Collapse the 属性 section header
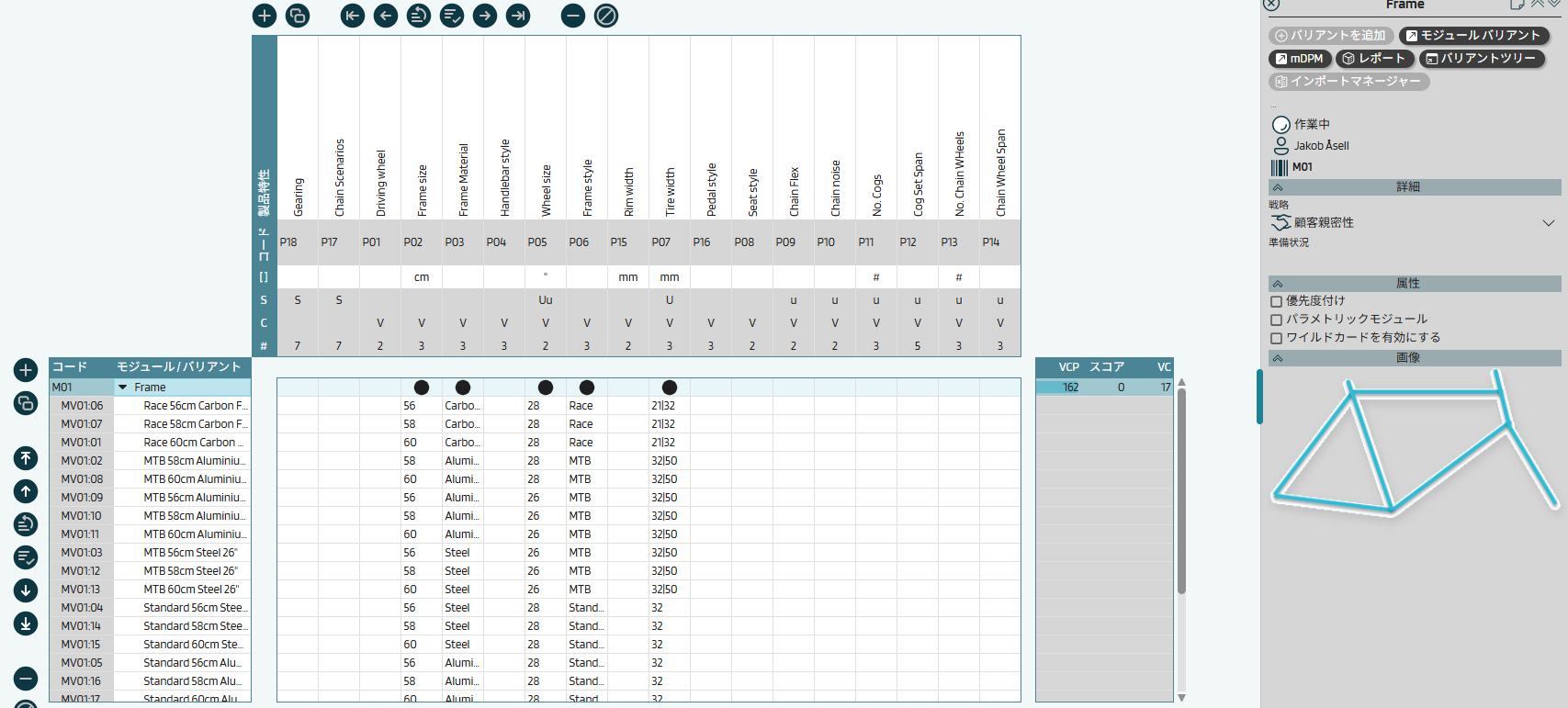 point(1278,284)
